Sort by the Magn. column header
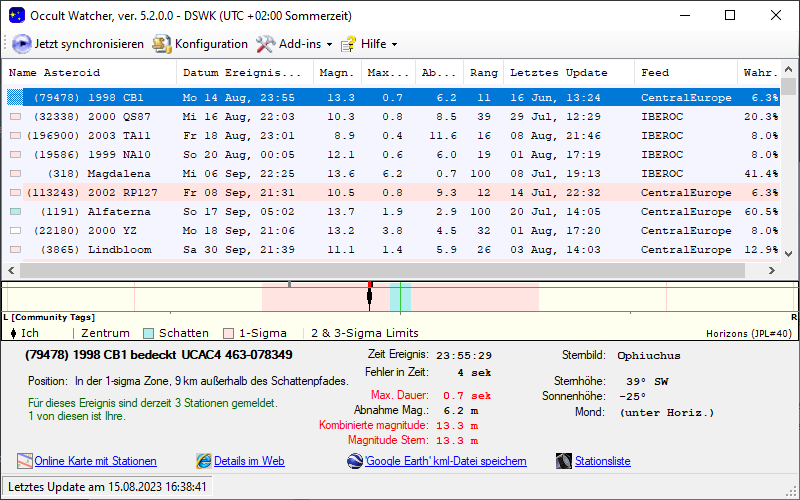 point(336,73)
